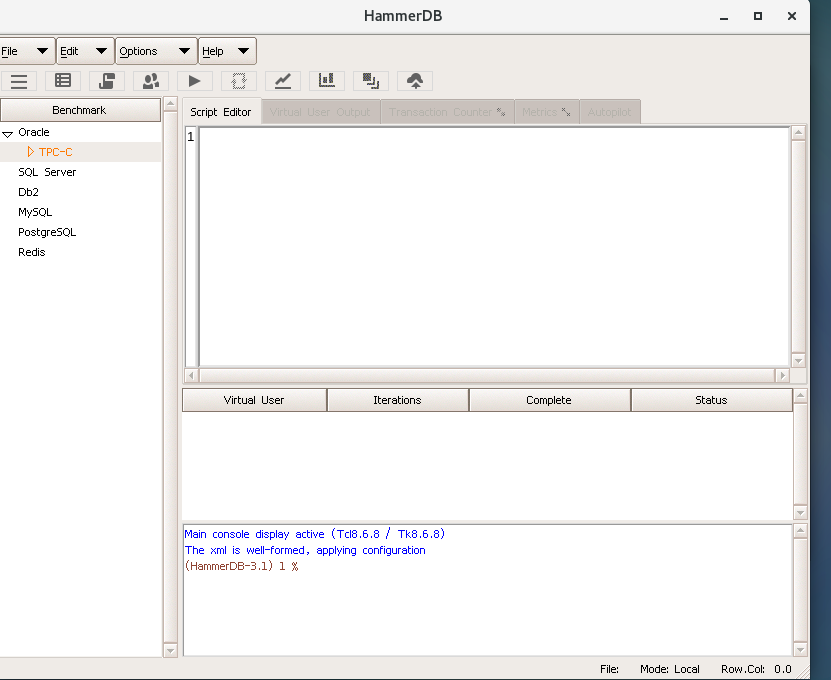Click the Benchmark tree scroll up arrow
The image size is (831, 680).
coord(170,103)
